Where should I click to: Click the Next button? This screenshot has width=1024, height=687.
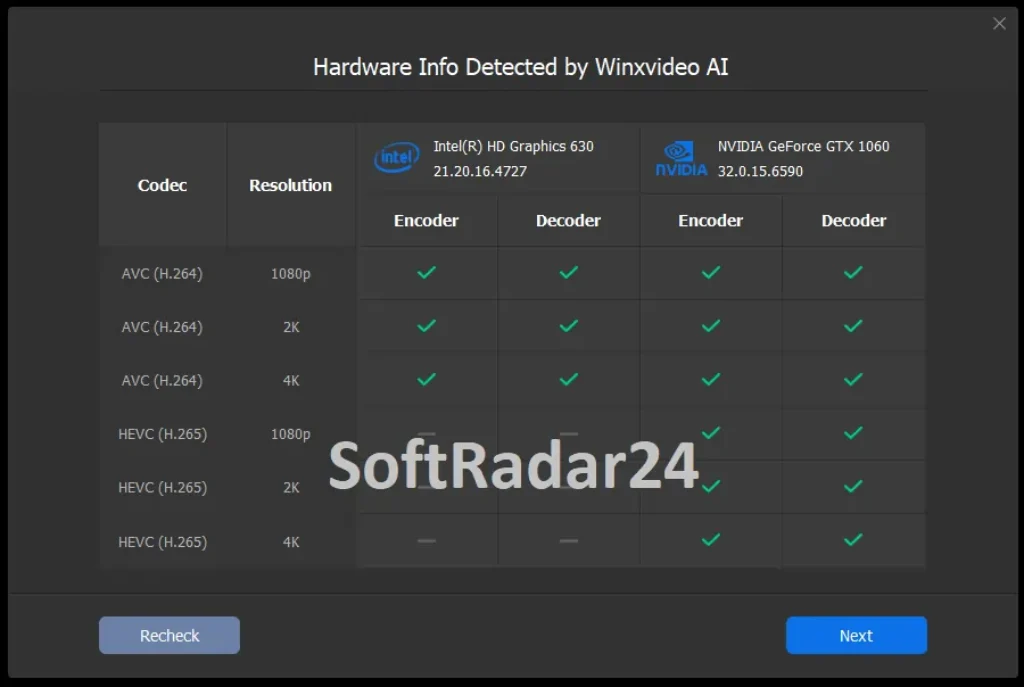tap(855, 635)
